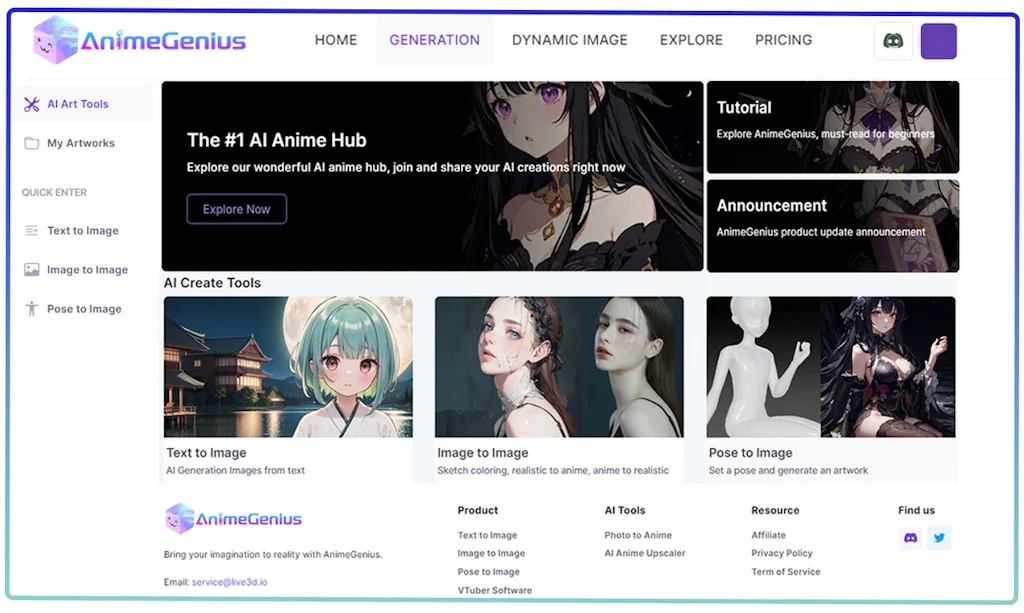Image resolution: width=1024 pixels, height=613 pixels.
Task: Open the Twitter icon under Find us
Action: coord(939,538)
